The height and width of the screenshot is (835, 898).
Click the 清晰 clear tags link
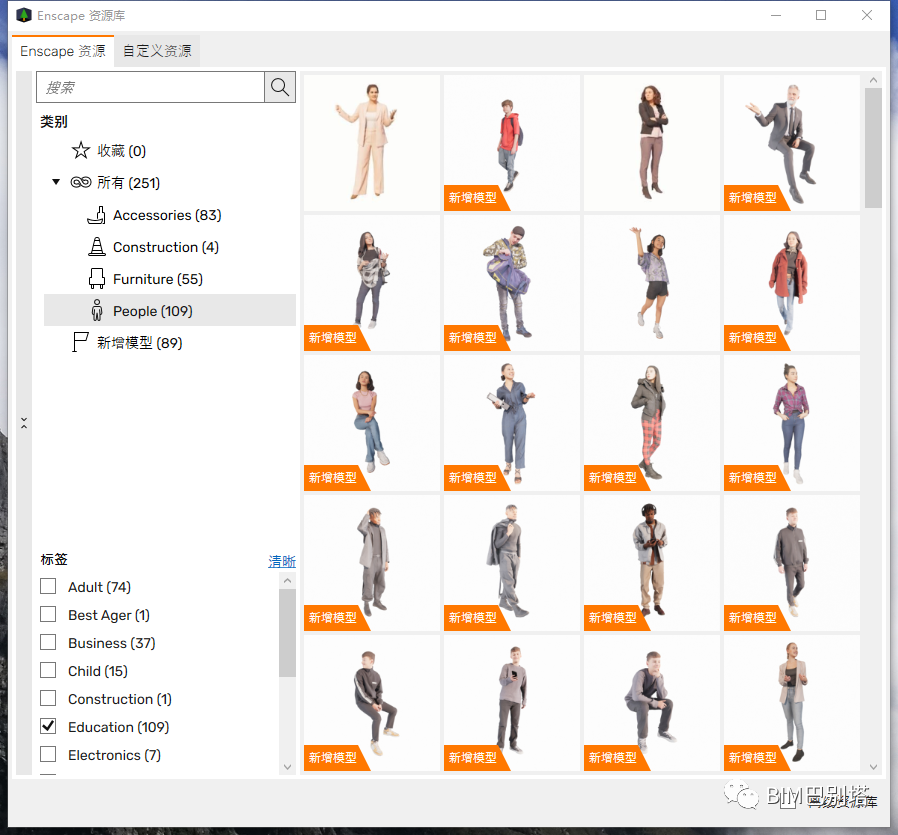(282, 561)
